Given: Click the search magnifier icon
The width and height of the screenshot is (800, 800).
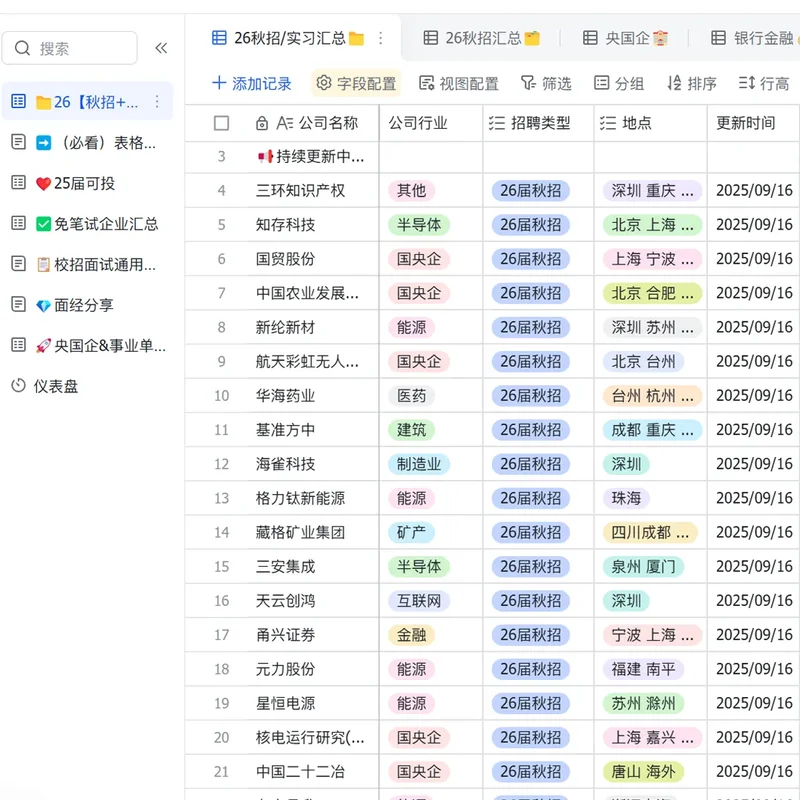Looking at the screenshot, I should click(22, 48).
